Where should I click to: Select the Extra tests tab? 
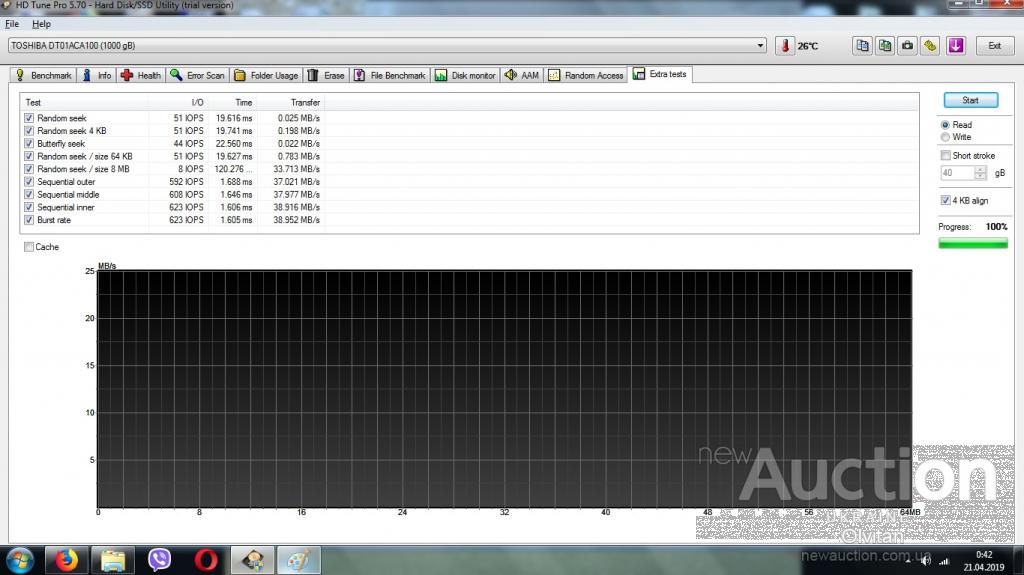coord(660,74)
